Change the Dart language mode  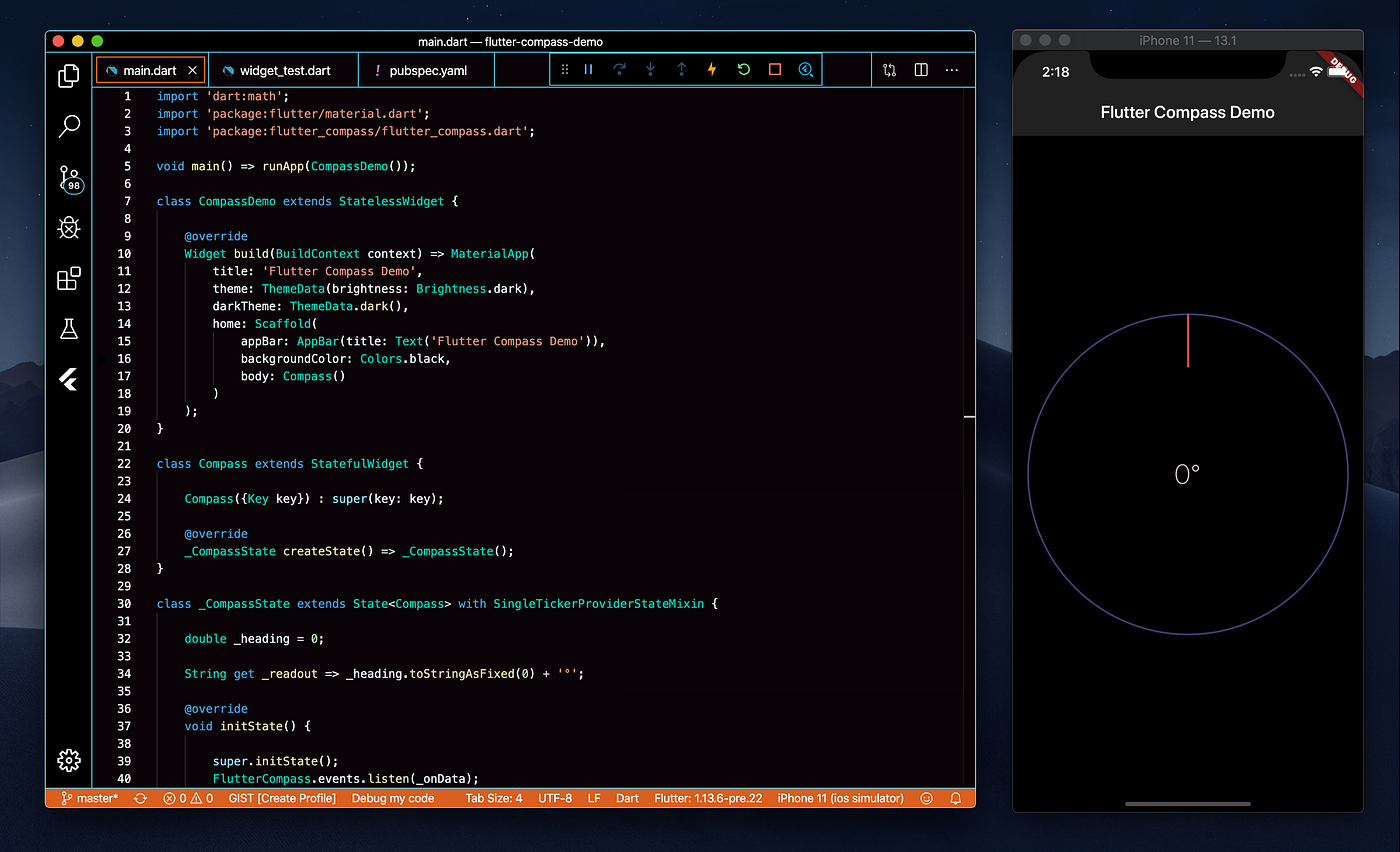pos(627,798)
